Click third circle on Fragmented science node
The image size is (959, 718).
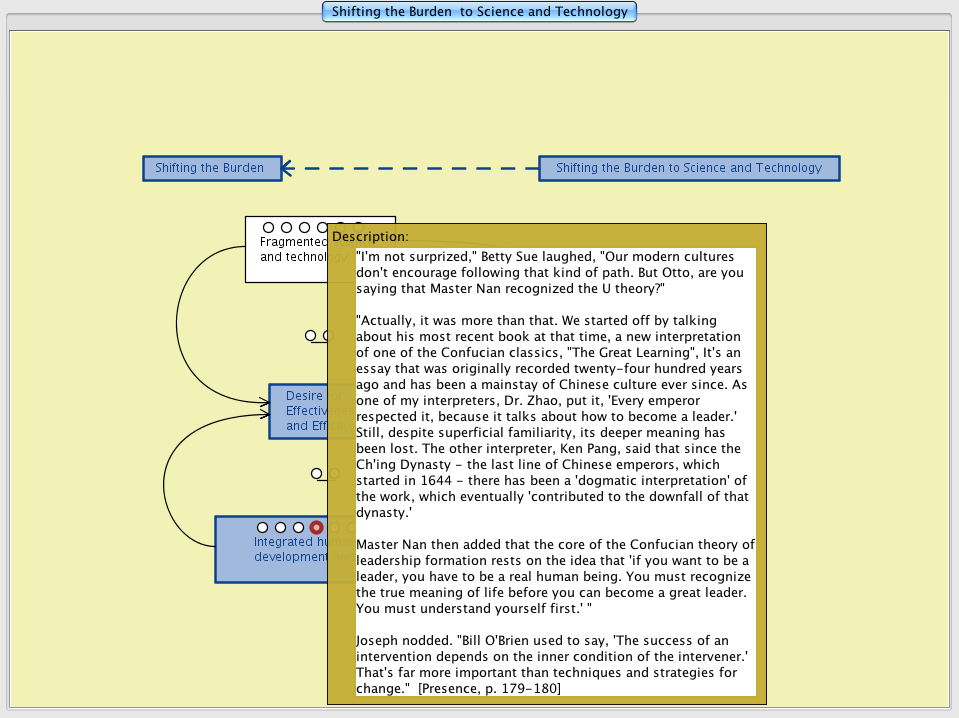304,228
